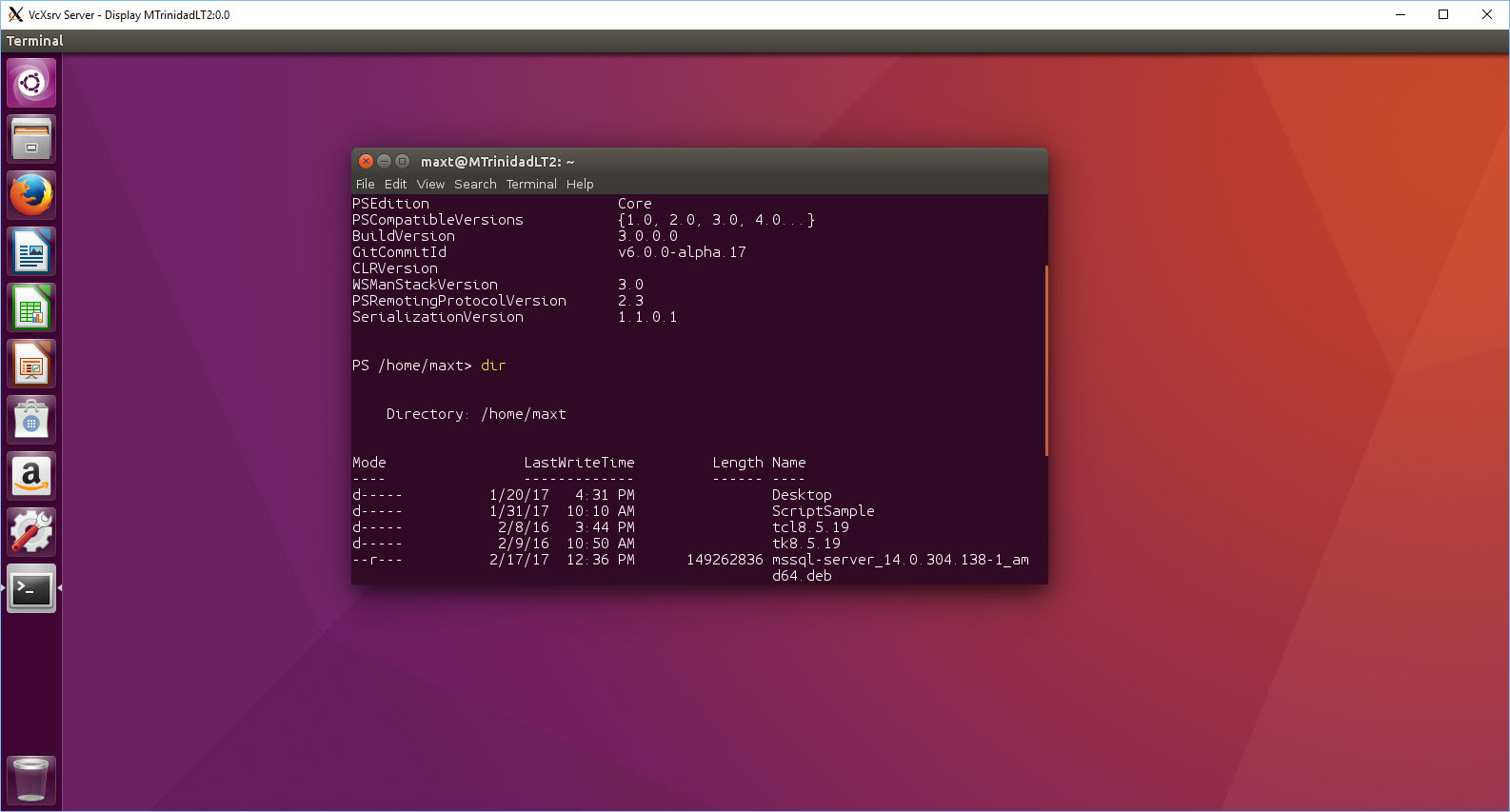This screenshot has height=812, width=1510.
Task: Click the 'CLRVersion' property label
Action: [395, 268]
